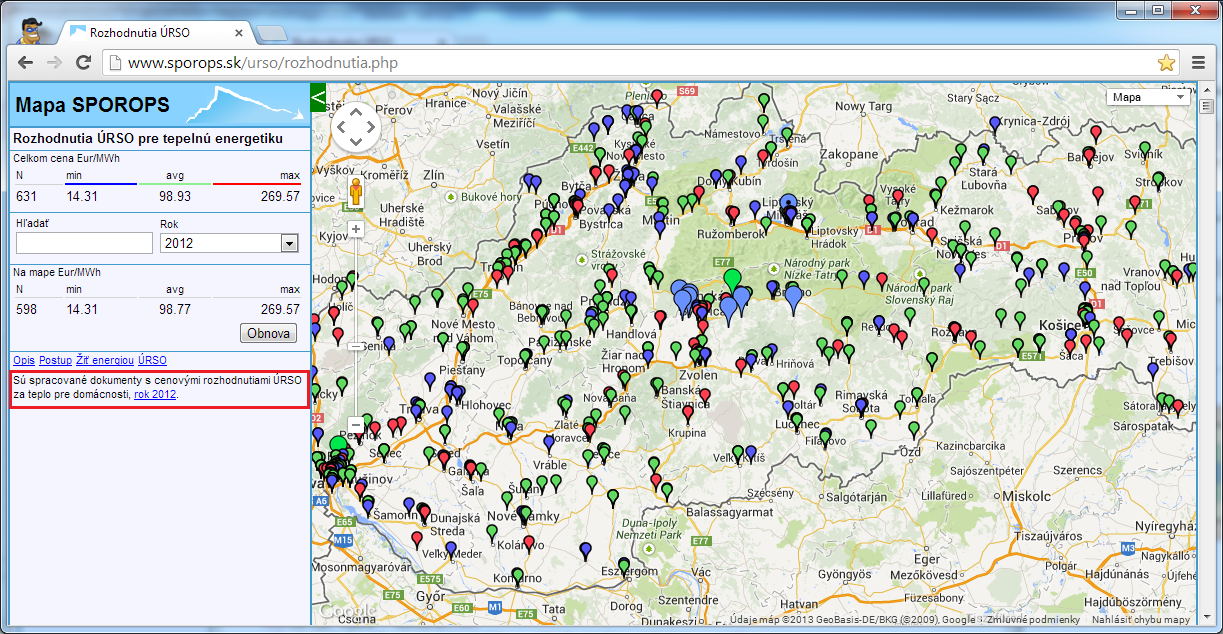Bookmark this page with the star icon

[1166, 63]
